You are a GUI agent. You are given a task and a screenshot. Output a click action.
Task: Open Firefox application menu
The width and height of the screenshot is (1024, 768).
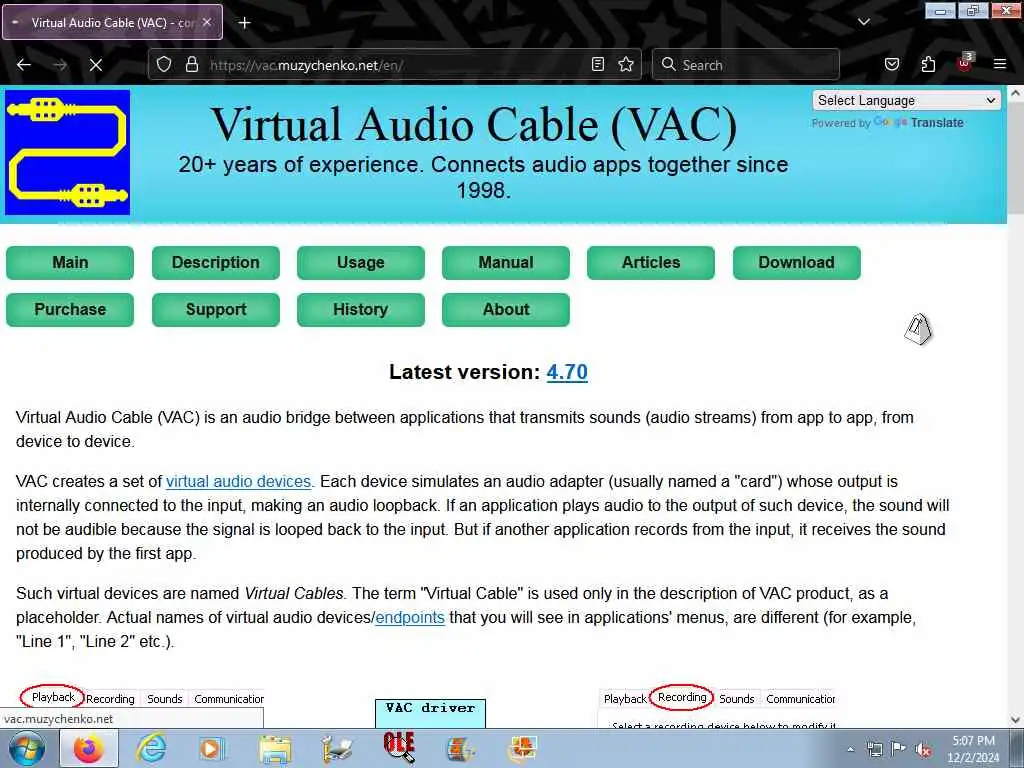click(1000, 65)
